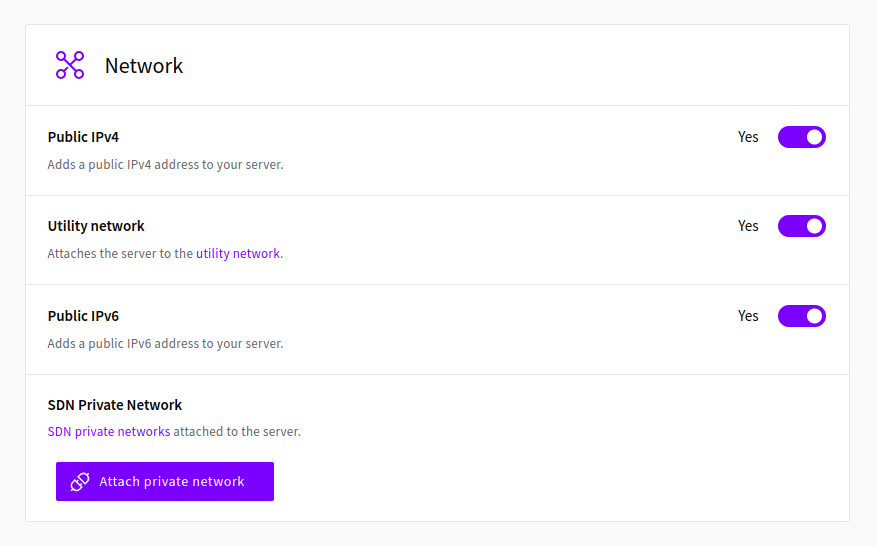Click the Yes label beside Utility network
This screenshot has height=546, width=877.
tap(748, 226)
